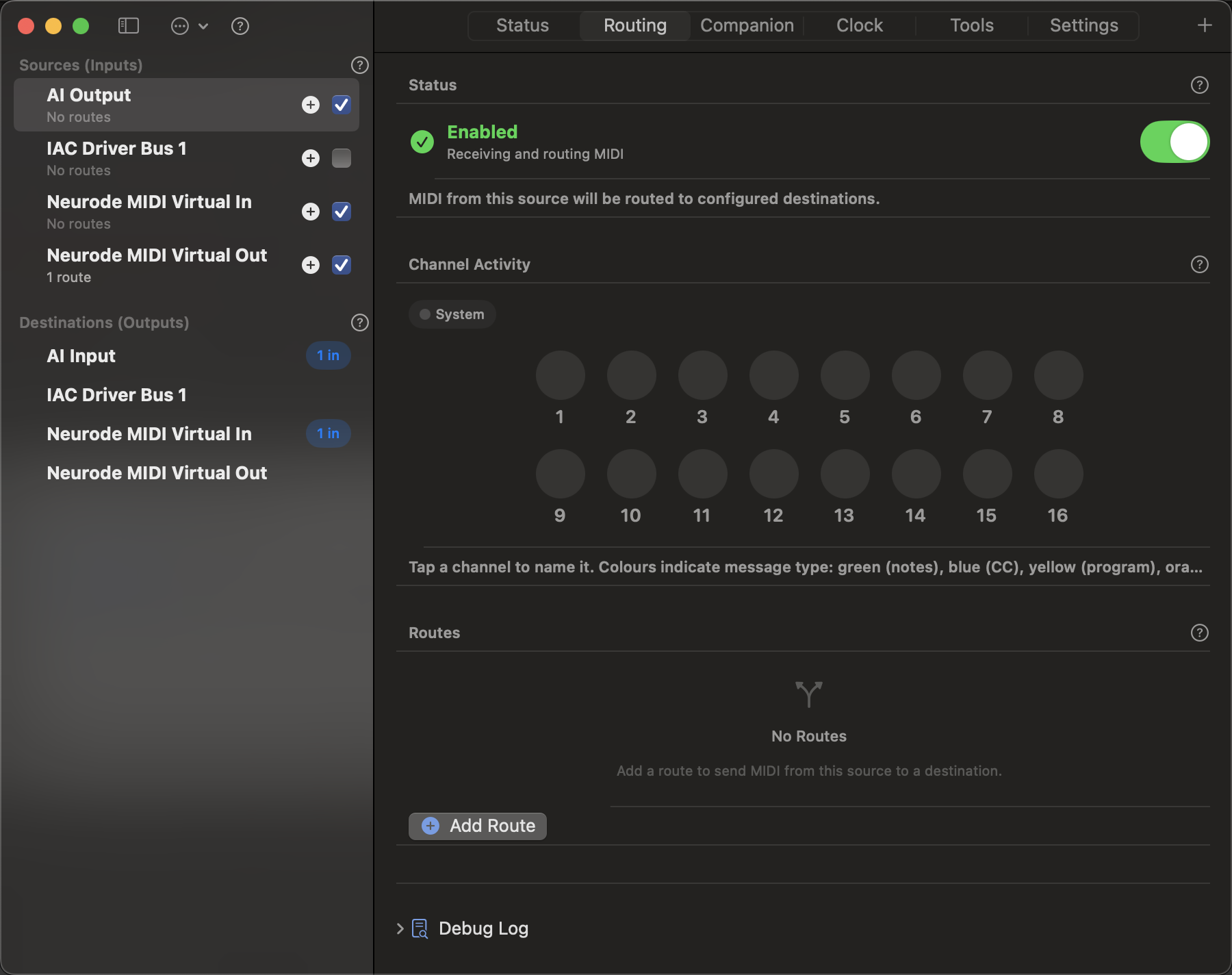Click the Add Route button
The image size is (1232, 975).
478,826
